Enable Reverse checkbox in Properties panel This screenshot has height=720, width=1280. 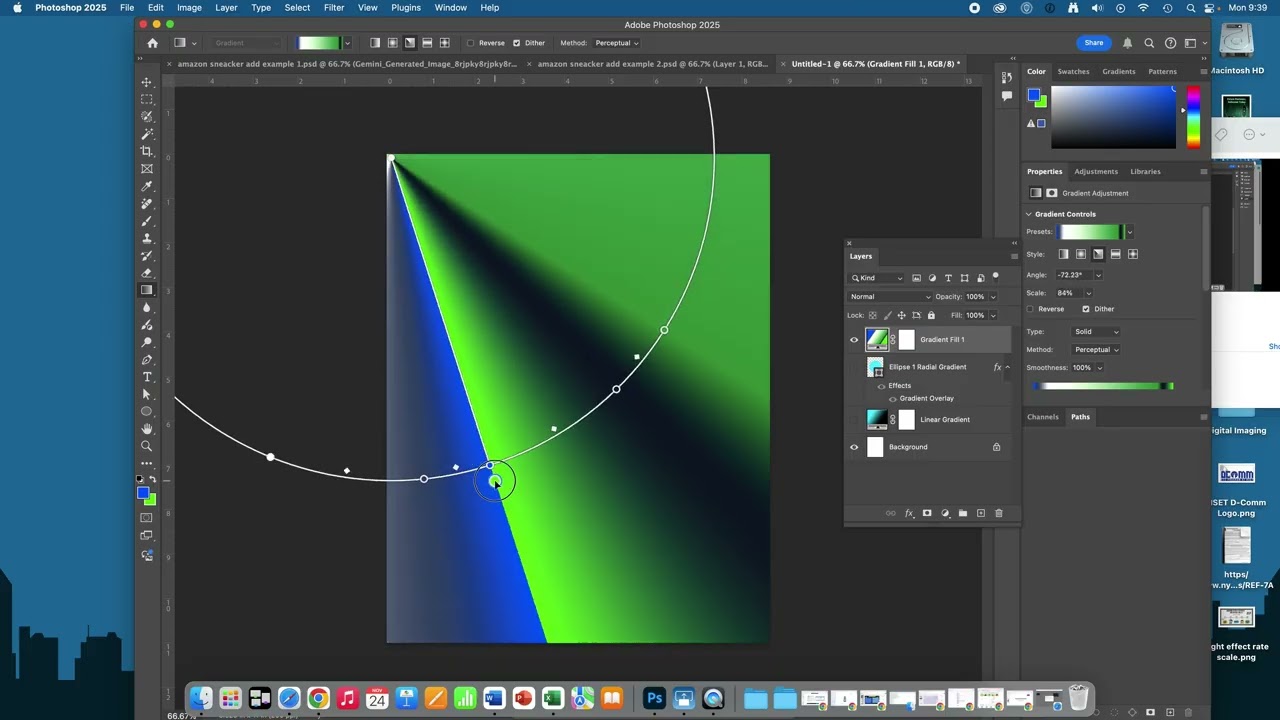point(1031,309)
